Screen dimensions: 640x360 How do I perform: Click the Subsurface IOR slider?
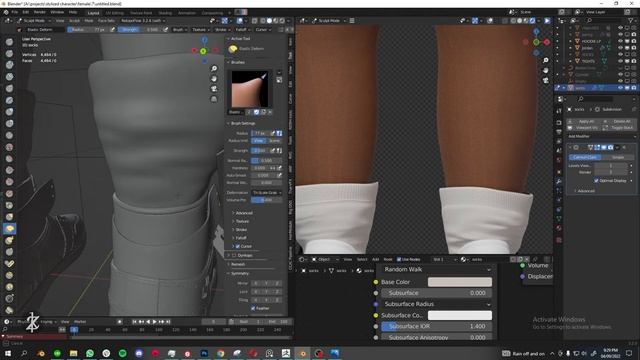click(x=436, y=327)
